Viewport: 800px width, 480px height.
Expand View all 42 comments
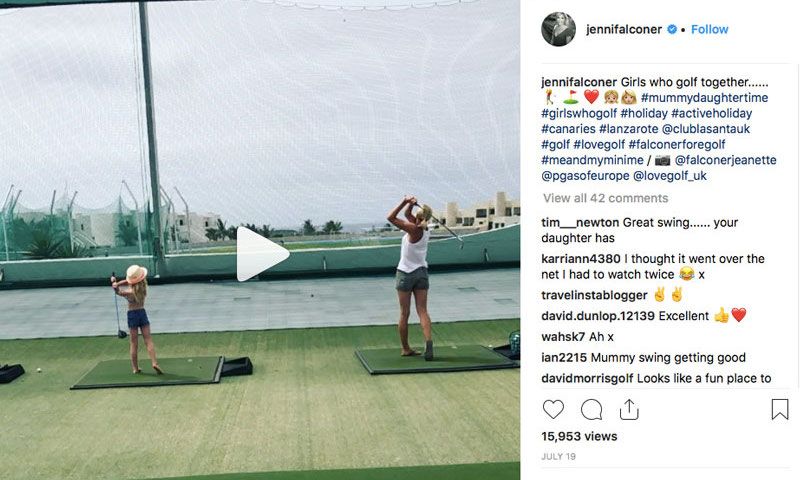[x=606, y=198]
